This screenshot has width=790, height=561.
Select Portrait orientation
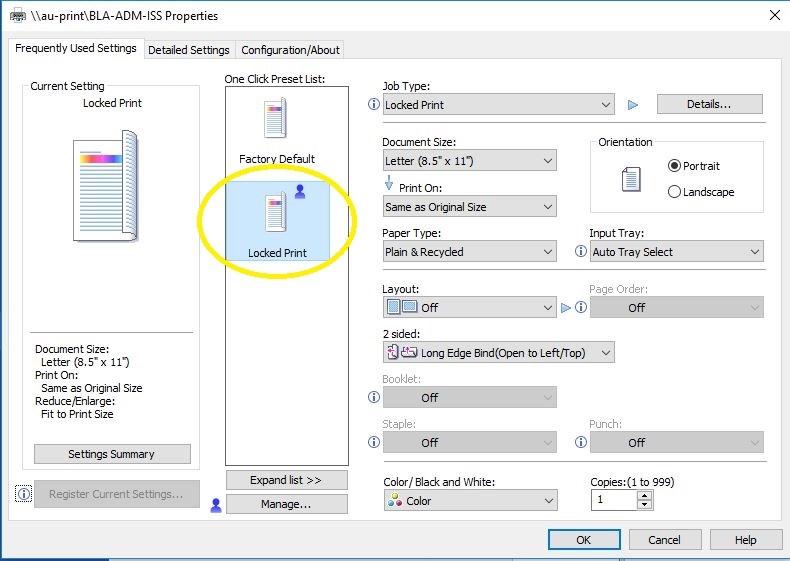(674, 166)
